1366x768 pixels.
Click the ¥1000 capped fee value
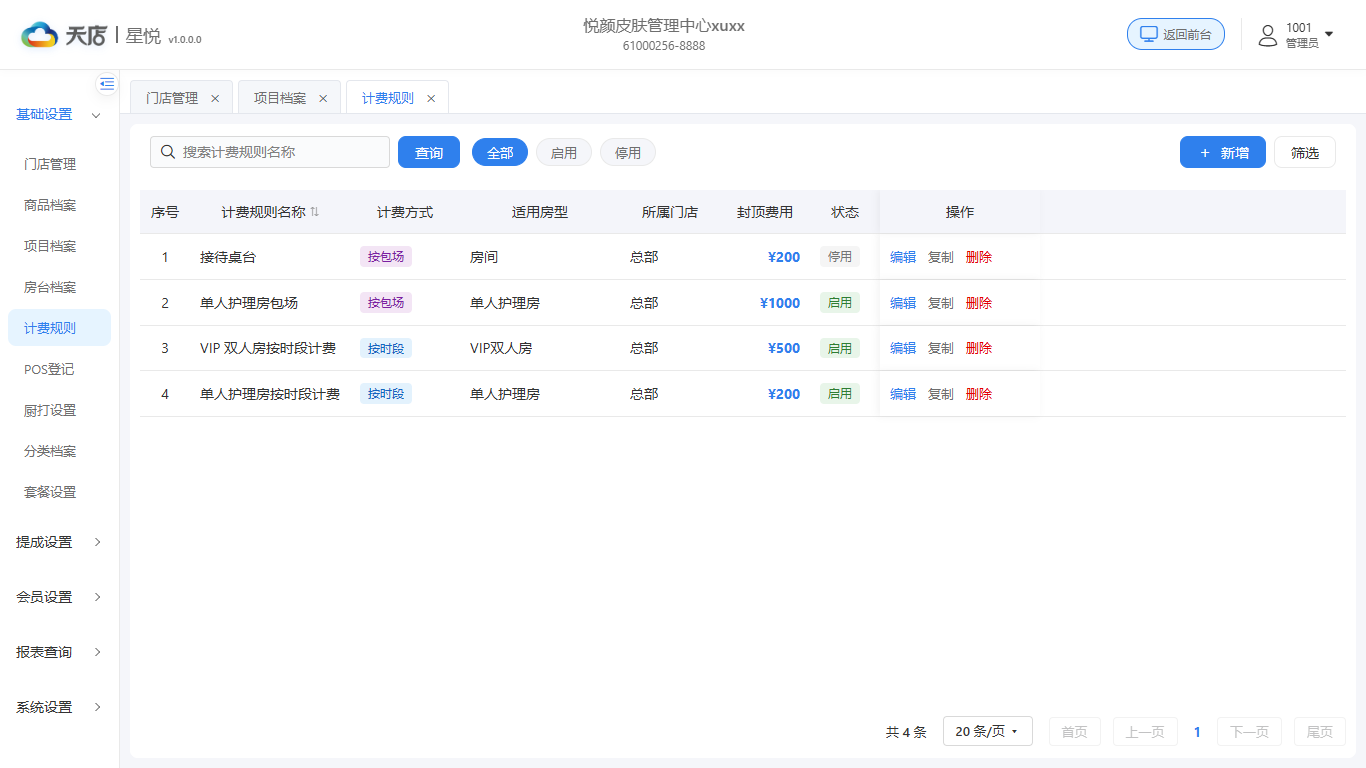[780, 303]
